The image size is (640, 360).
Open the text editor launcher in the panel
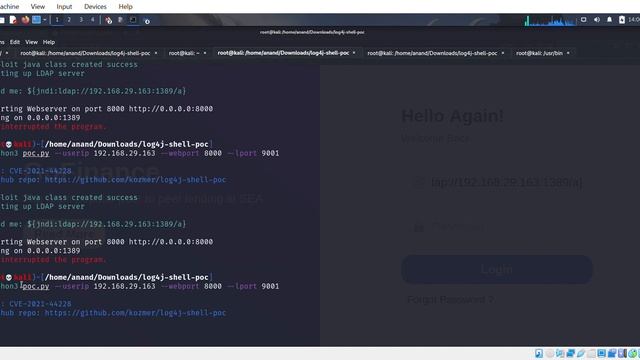pos(13,20)
